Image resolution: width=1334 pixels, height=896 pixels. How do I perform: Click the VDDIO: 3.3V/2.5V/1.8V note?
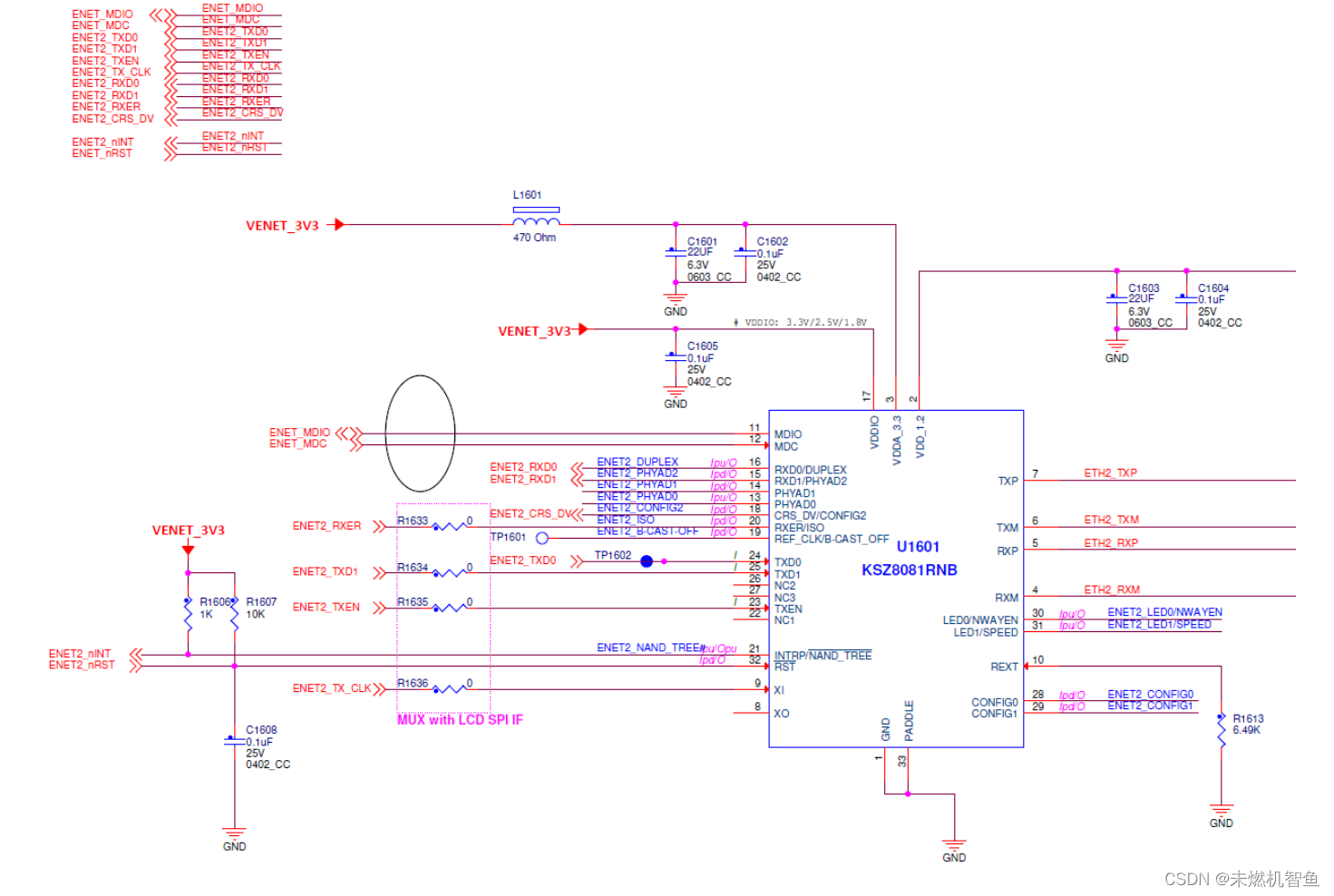point(800,322)
